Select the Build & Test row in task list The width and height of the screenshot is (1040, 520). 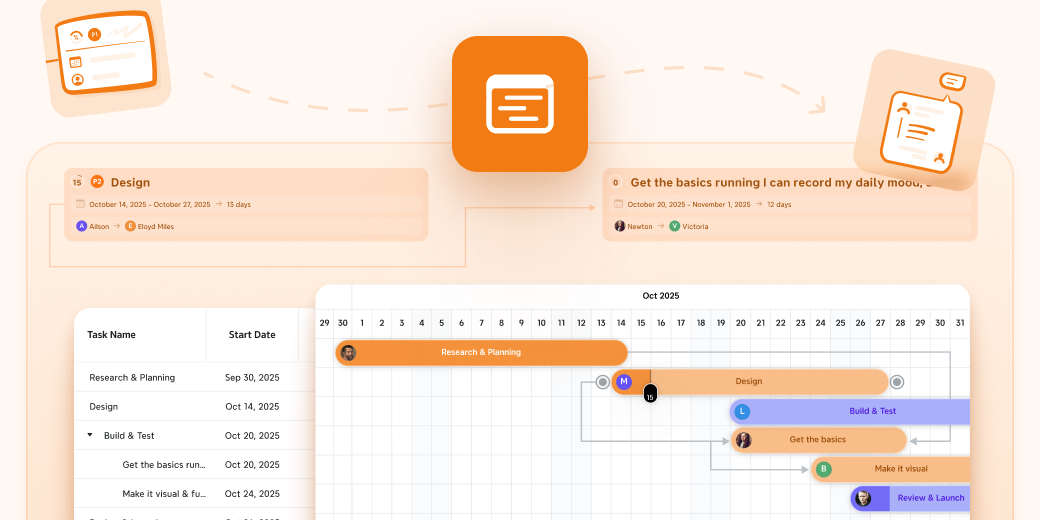194,436
